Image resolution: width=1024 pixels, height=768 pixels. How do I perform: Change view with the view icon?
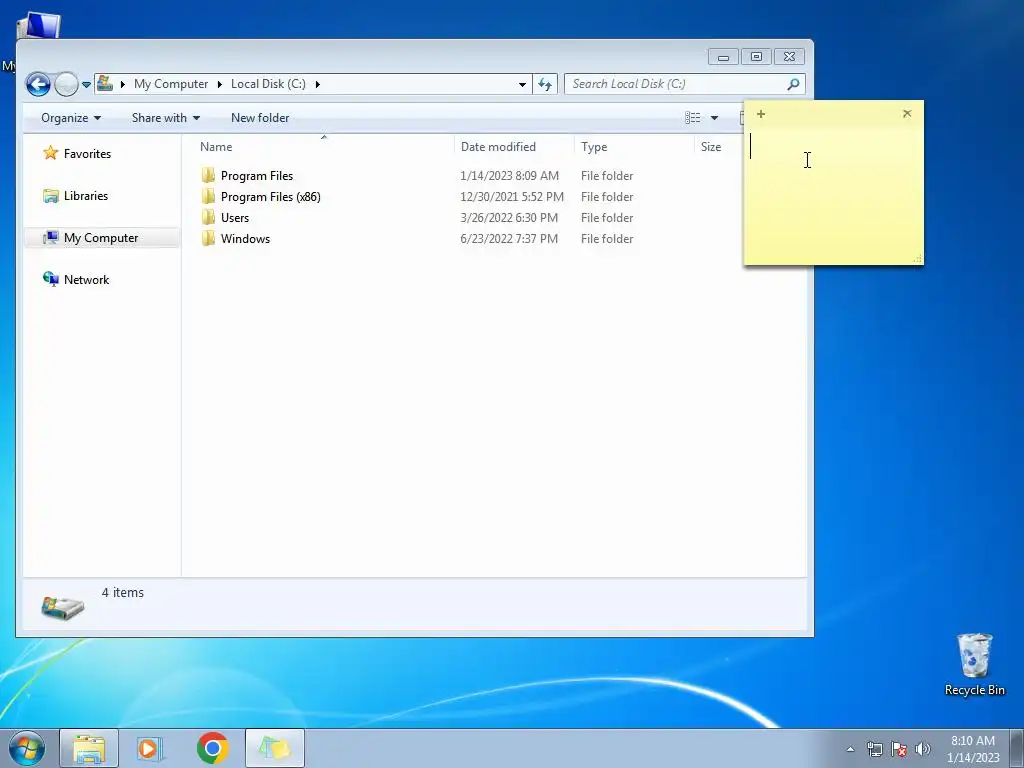[692, 118]
